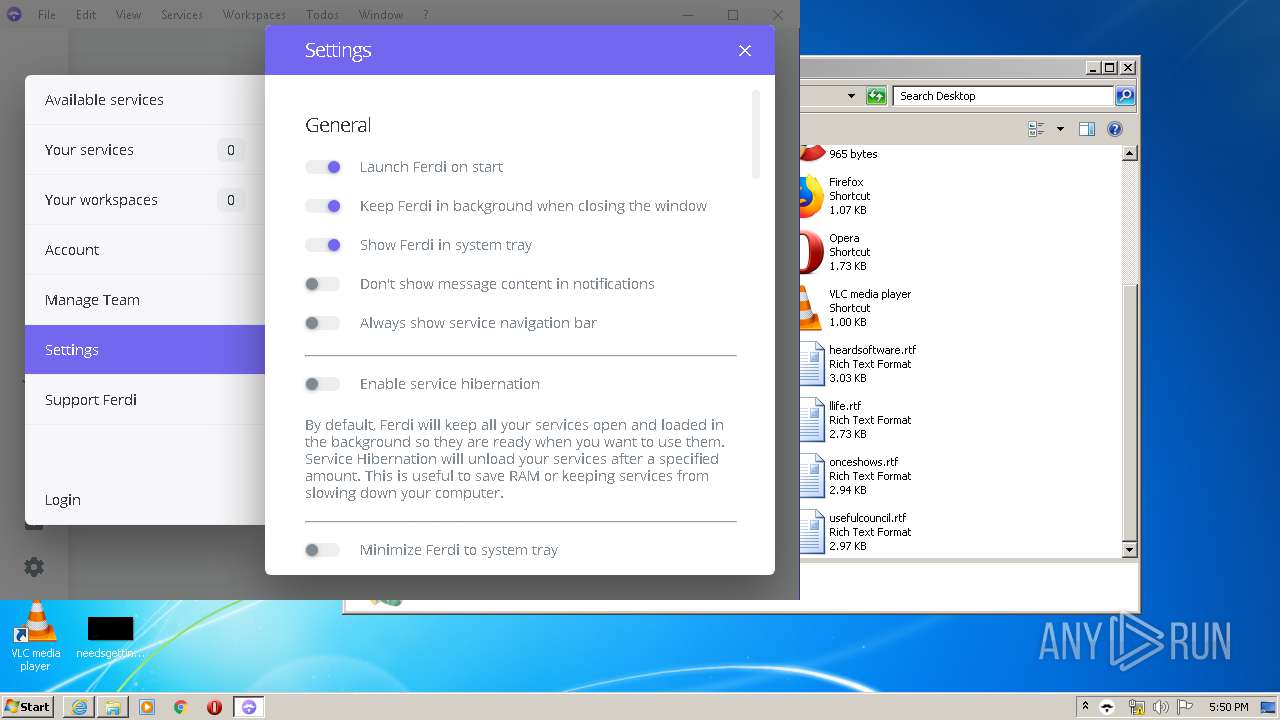The width and height of the screenshot is (1280, 720).
Task: Open the Support Ferdi section
Action: 145,400
